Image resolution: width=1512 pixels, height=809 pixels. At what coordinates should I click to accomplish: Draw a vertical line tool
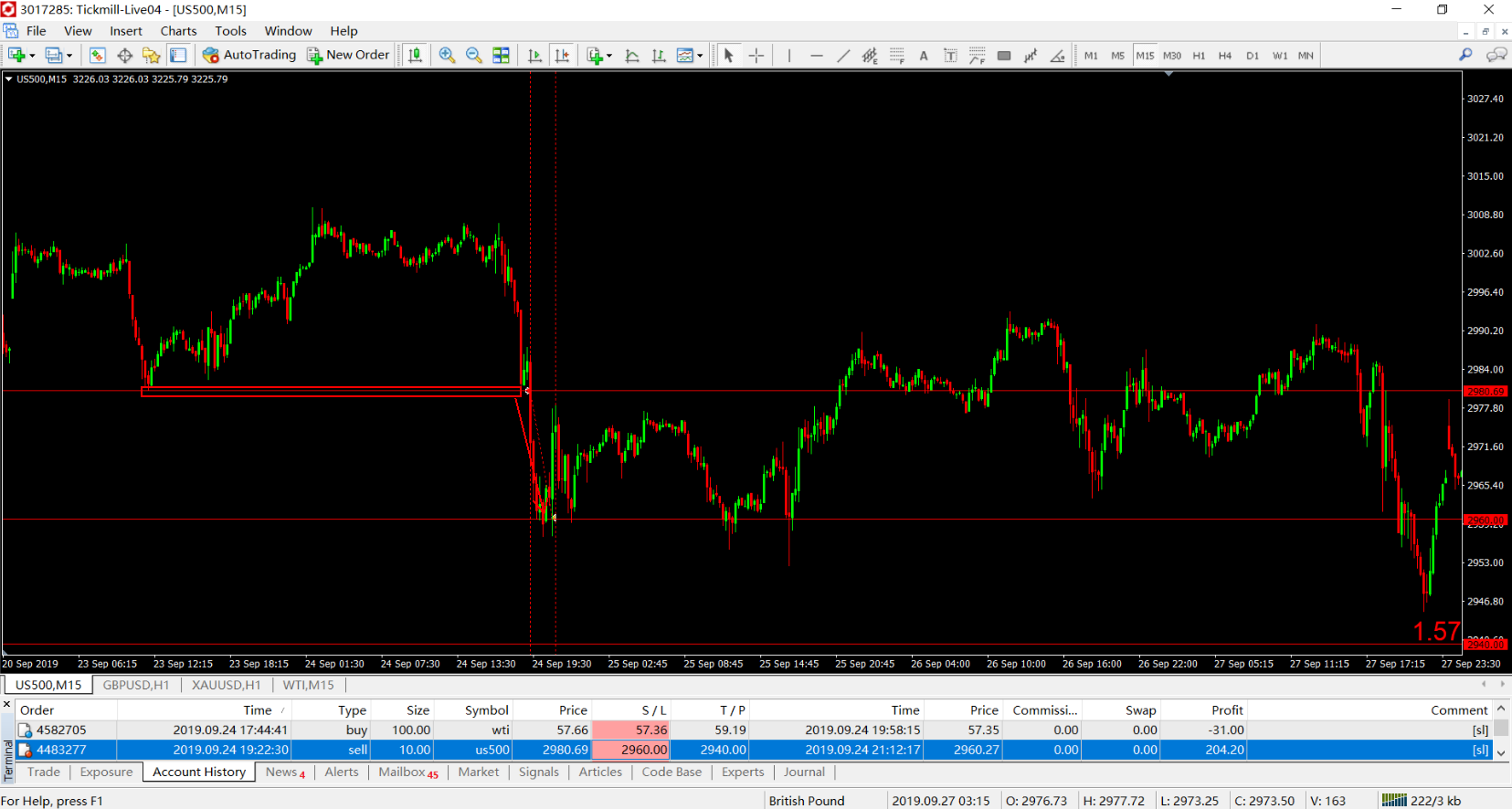tap(789, 56)
